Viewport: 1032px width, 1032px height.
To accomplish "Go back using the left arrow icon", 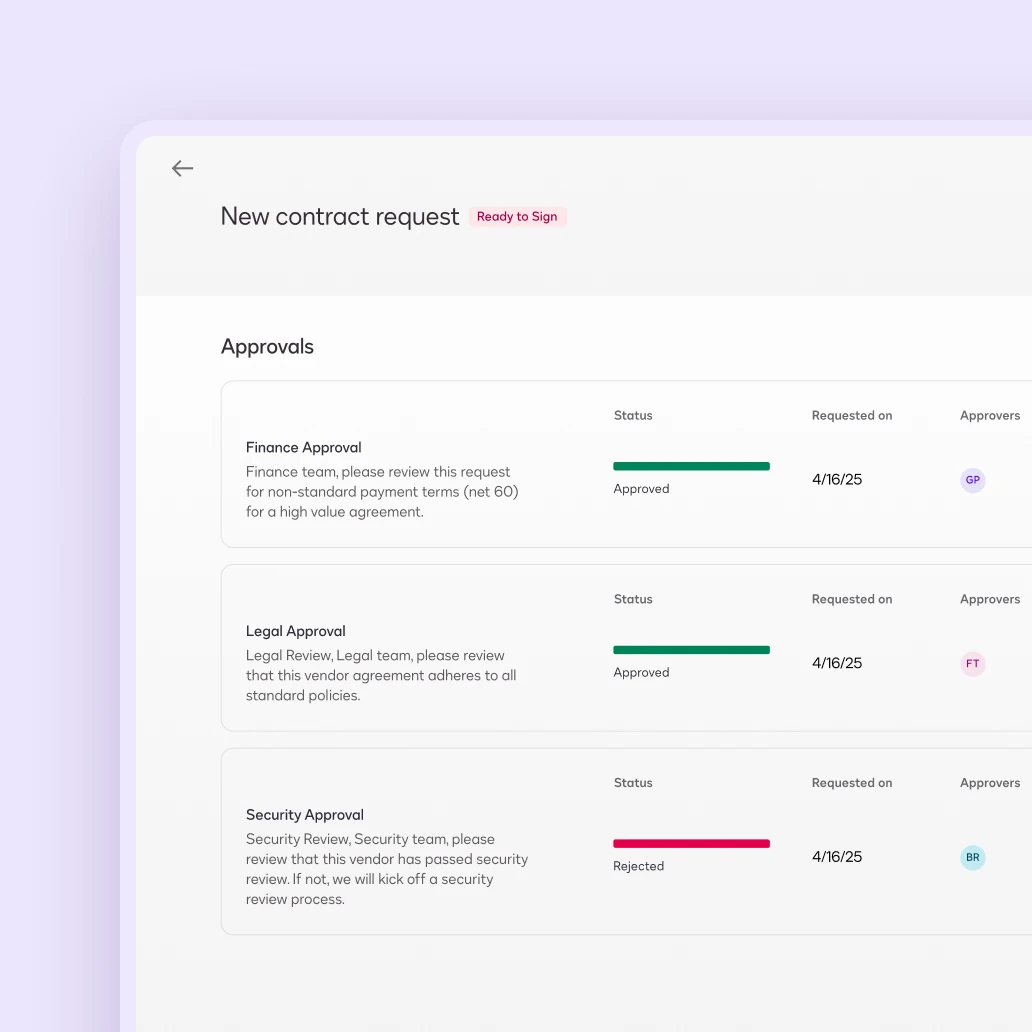I will 182,168.
